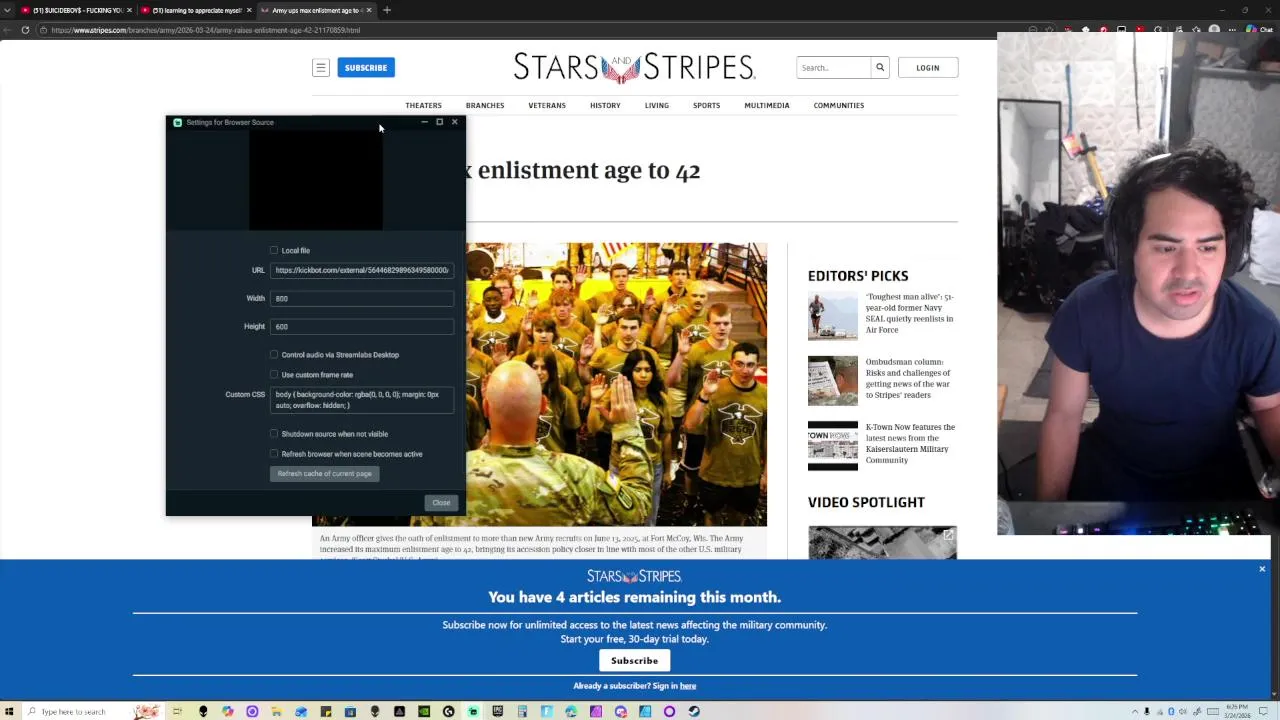Click the blue SUBSCRIBE button in header
This screenshot has width=1280, height=720.
366,68
